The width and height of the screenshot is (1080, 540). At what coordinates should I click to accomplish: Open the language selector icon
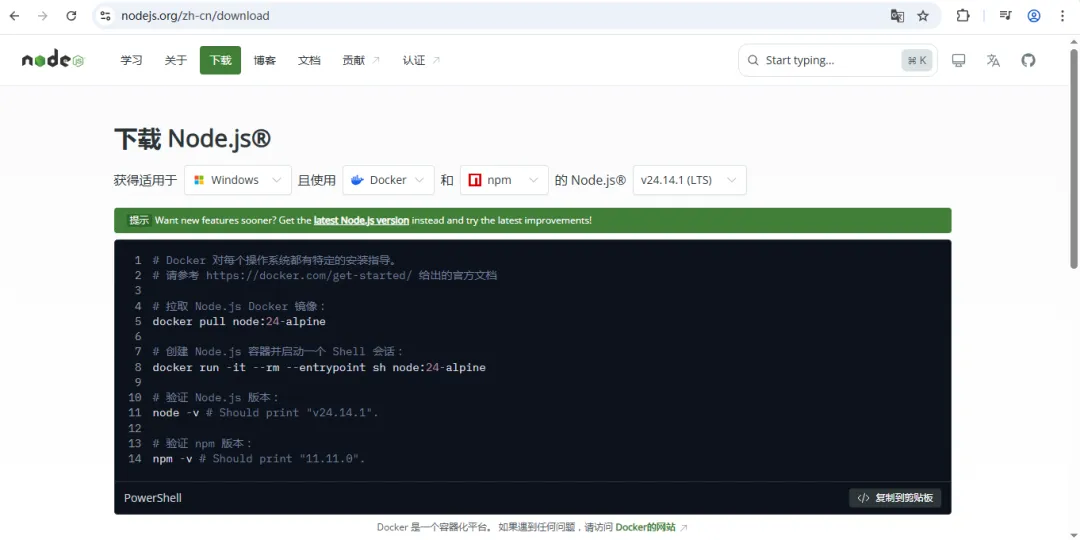pyautogui.click(x=993, y=61)
